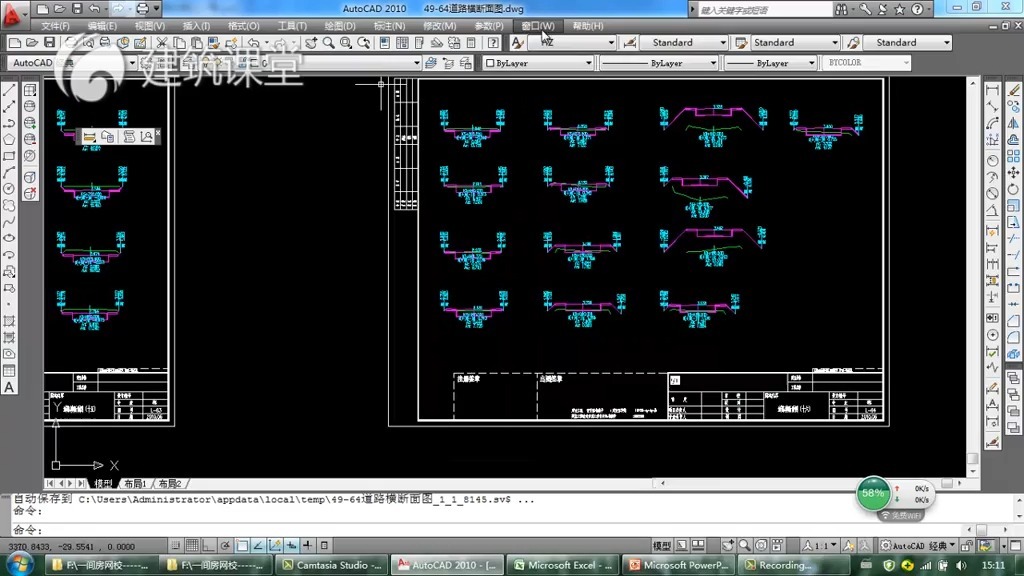Click the command line input after 命令:
The height and width of the screenshot is (576, 1024).
(503, 530)
